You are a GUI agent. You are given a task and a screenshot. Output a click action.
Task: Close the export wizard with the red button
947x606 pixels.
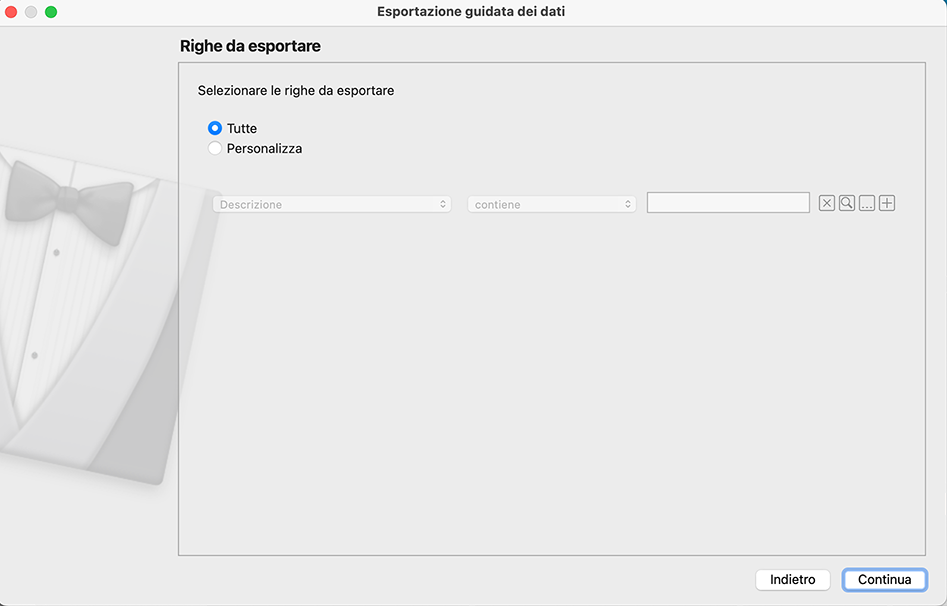click(x=12, y=12)
